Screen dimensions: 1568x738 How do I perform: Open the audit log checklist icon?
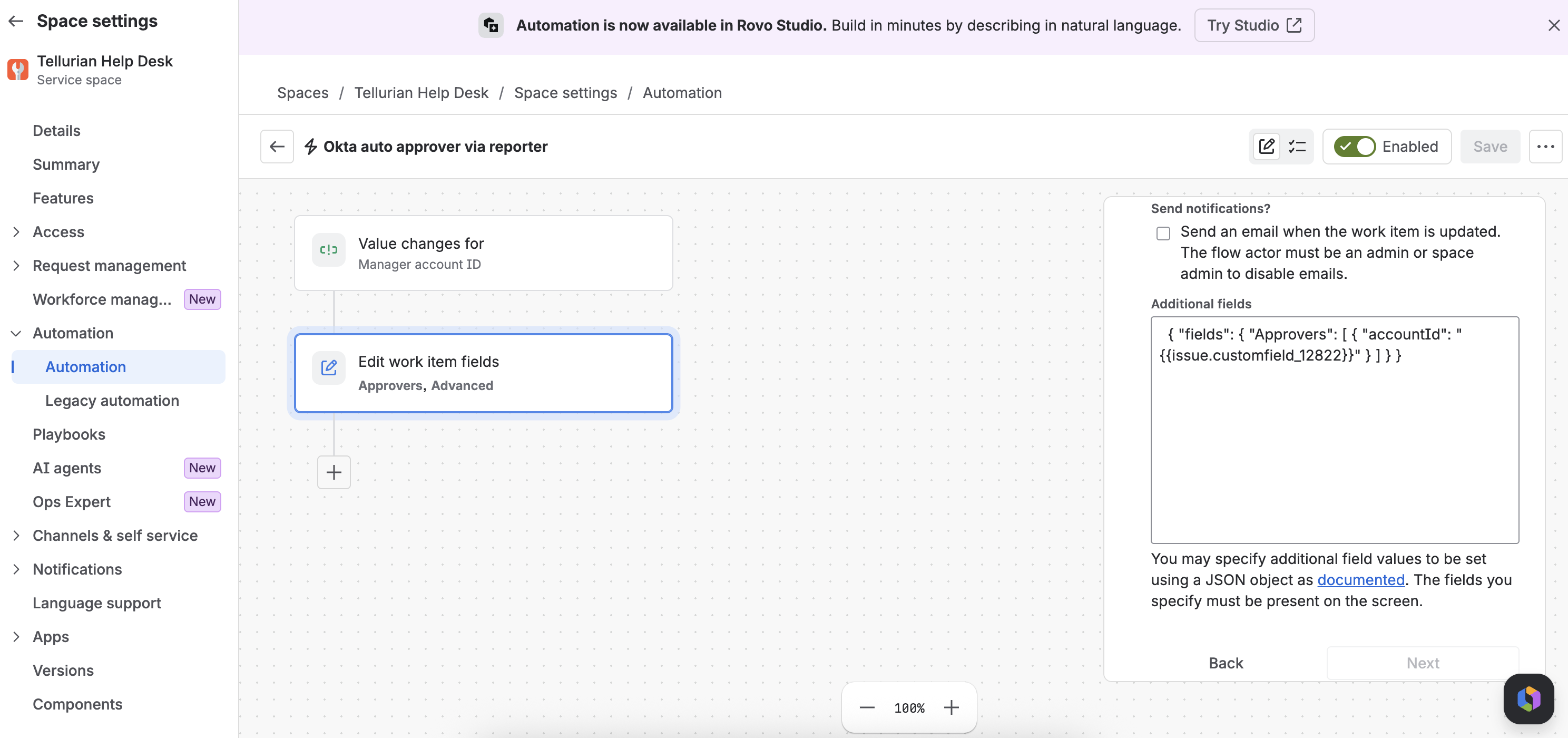click(x=1297, y=147)
